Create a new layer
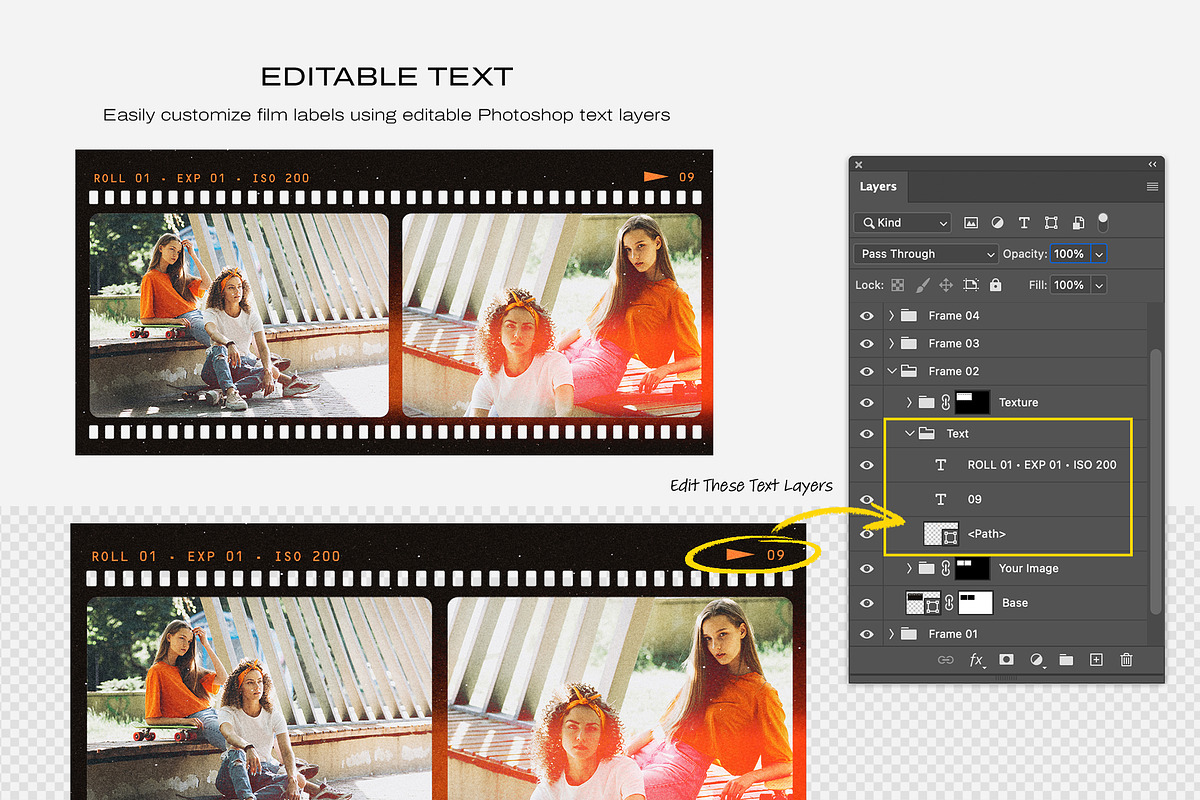 (x=1096, y=660)
